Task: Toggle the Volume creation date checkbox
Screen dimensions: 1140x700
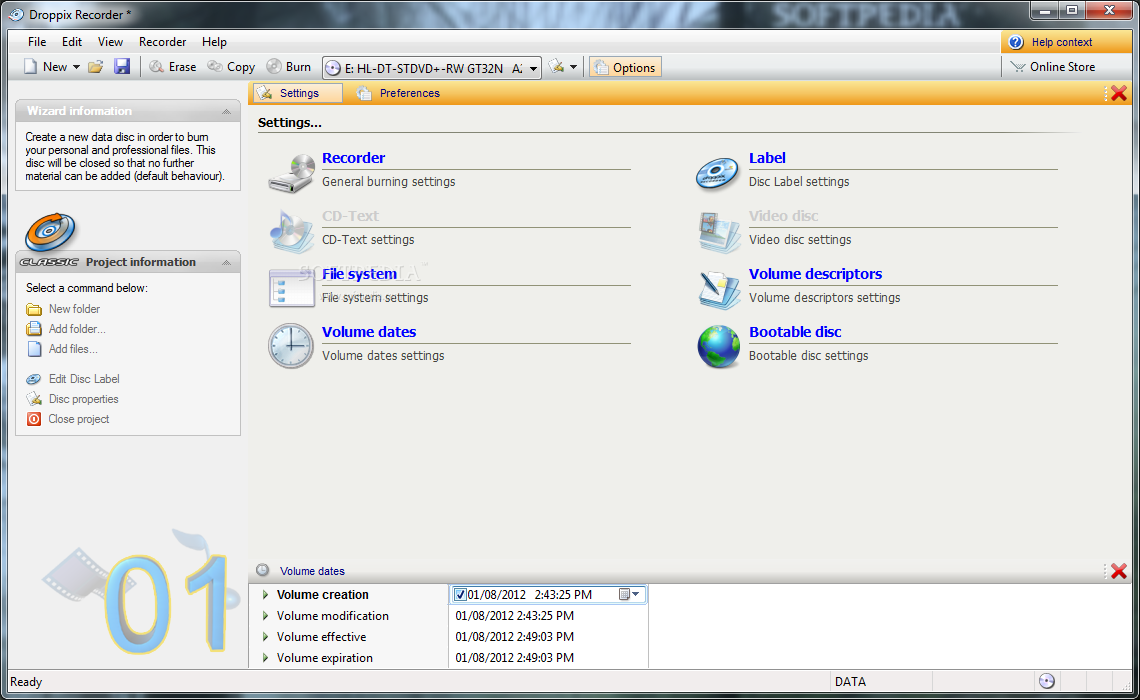Action: click(x=460, y=595)
